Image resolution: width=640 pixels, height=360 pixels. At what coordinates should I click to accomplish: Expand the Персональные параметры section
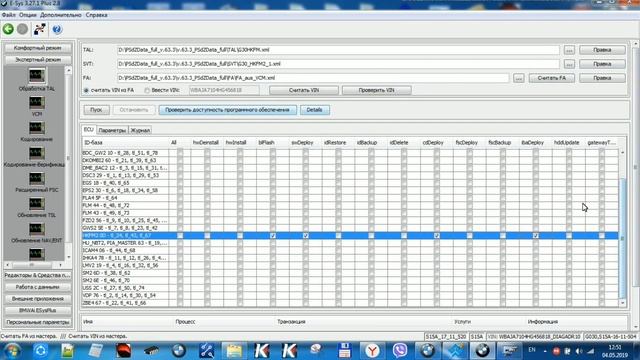coord(38,322)
